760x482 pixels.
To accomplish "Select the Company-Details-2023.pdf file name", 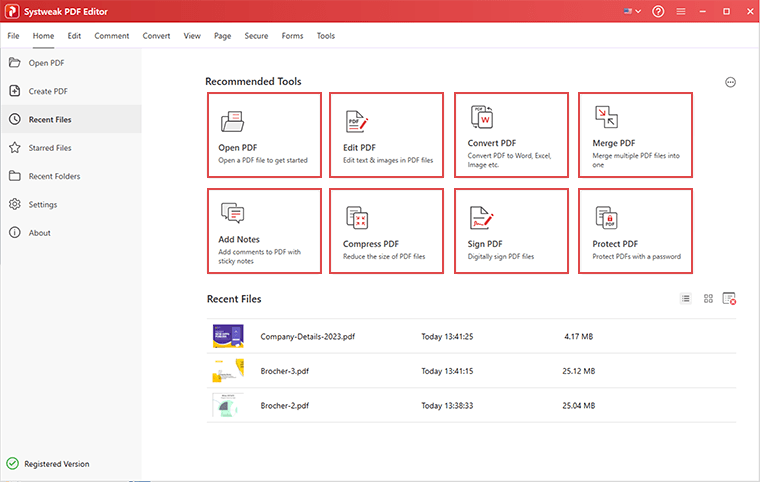I will (308, 337).
